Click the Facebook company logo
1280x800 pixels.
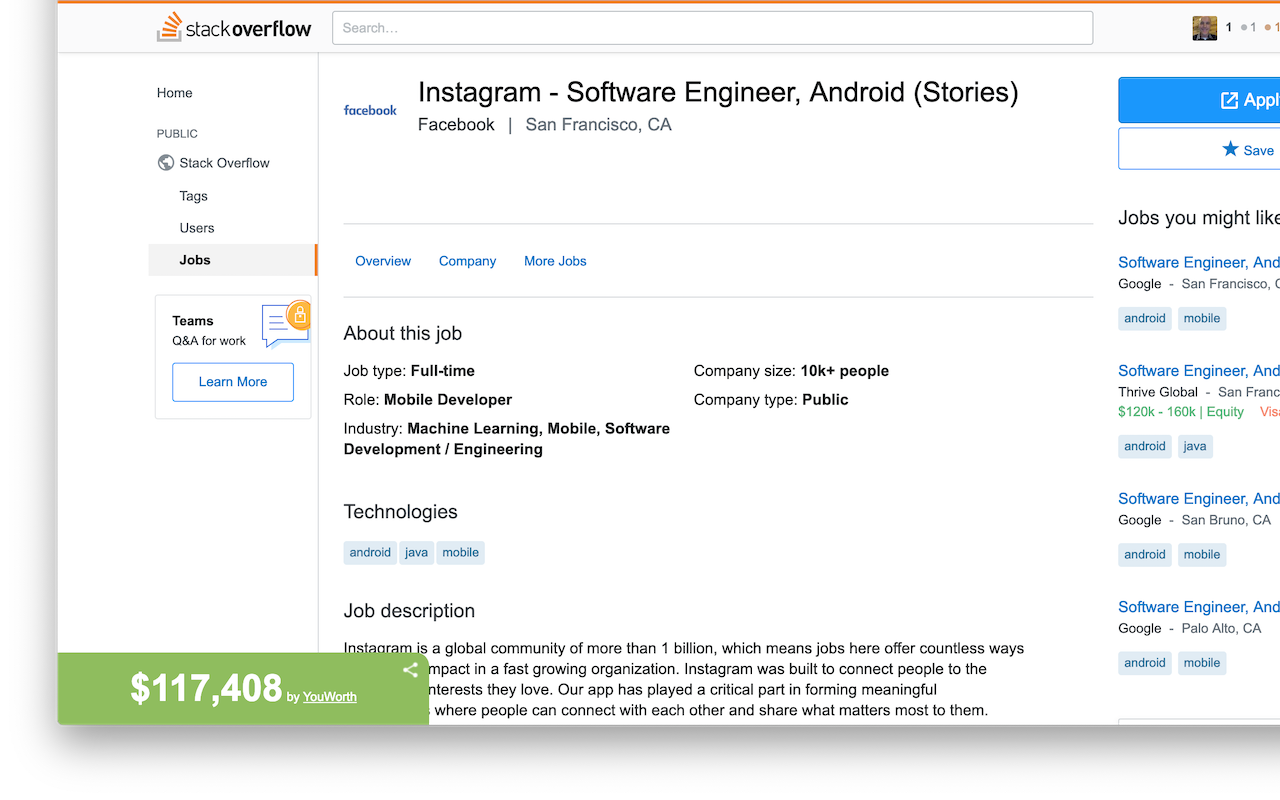(370, 110)
